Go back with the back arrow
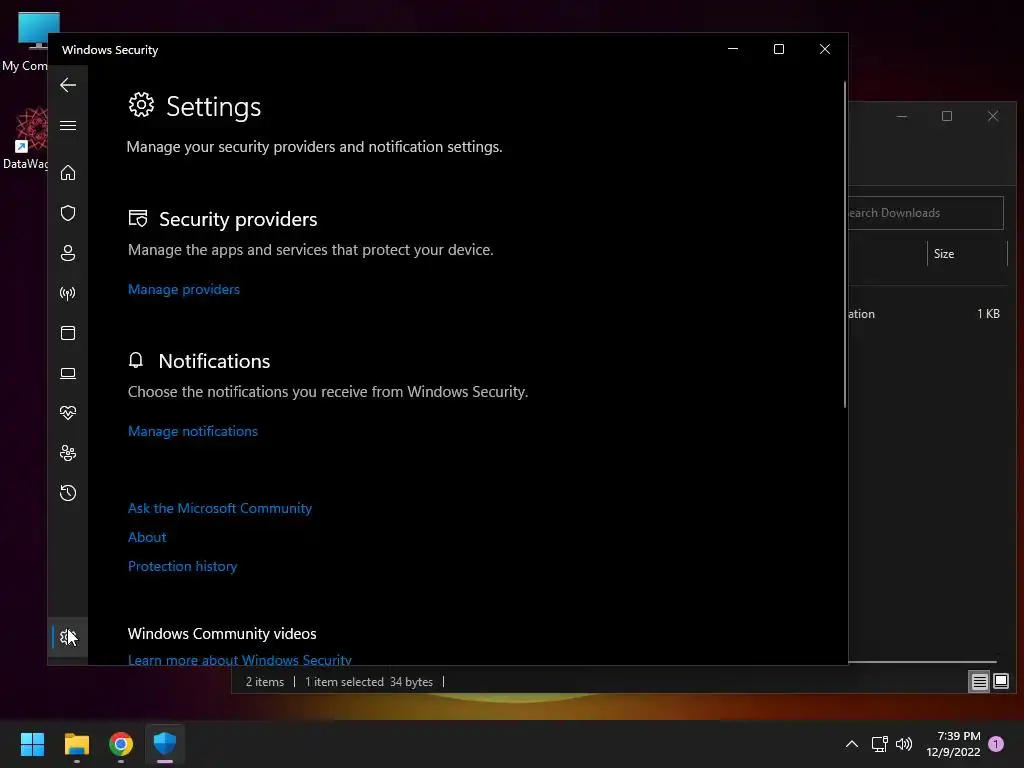The image size is (1024, 768). pos(68,85)
